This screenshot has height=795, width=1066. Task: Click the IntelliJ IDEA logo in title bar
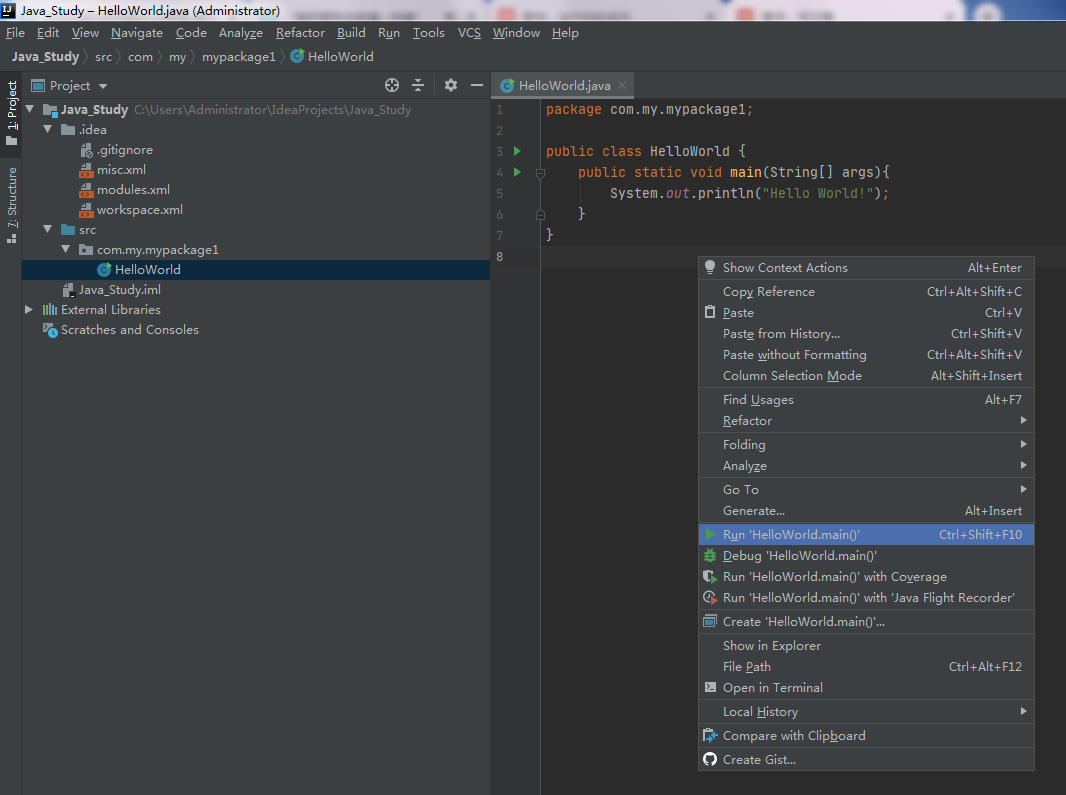click(8, 10)
